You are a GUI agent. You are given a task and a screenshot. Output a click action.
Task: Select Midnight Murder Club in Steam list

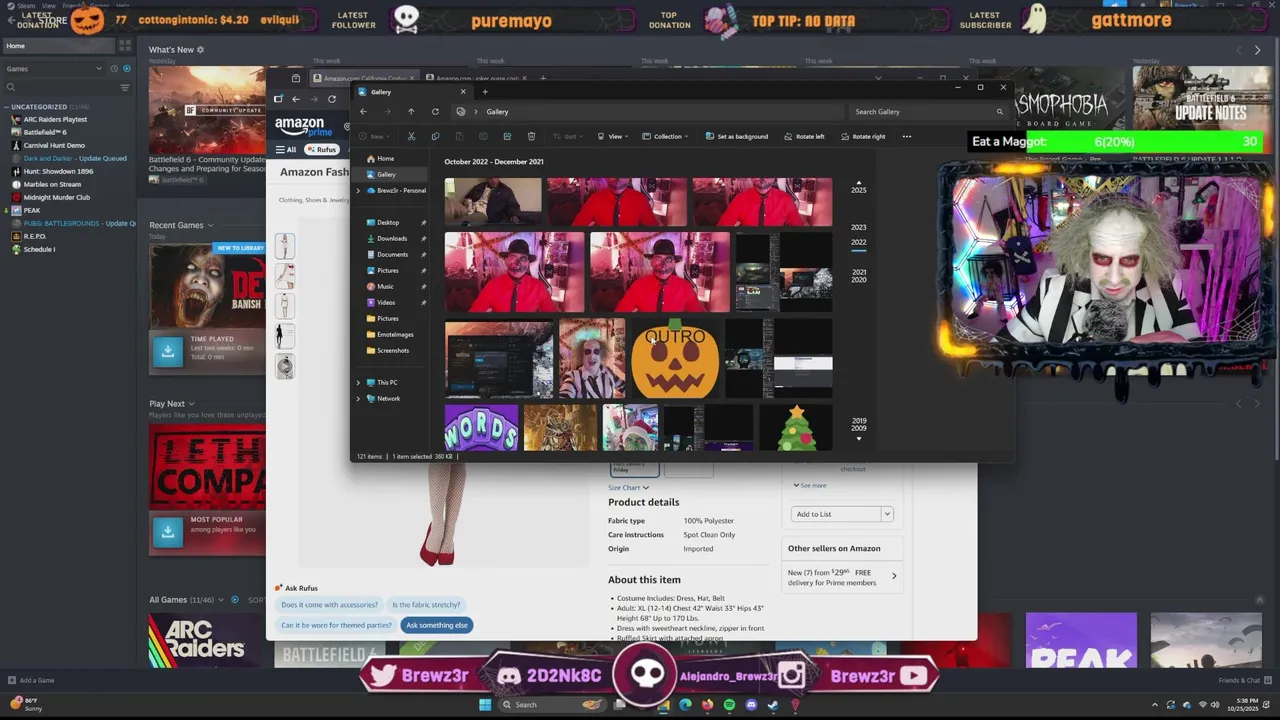click(x=56, y=197)
